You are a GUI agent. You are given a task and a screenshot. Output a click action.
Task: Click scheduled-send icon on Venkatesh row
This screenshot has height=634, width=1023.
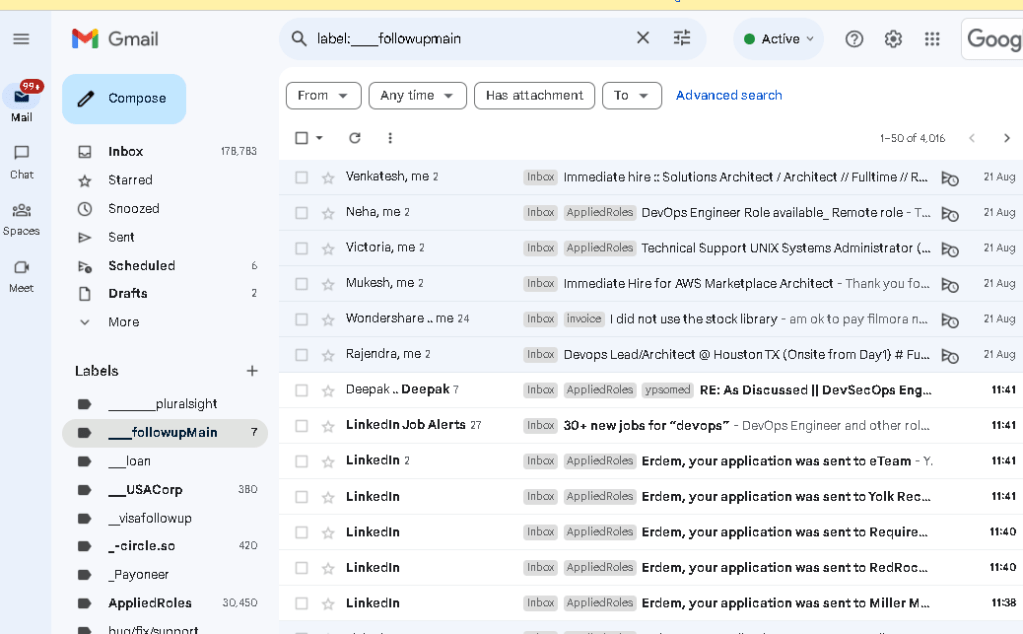(950, 178)
